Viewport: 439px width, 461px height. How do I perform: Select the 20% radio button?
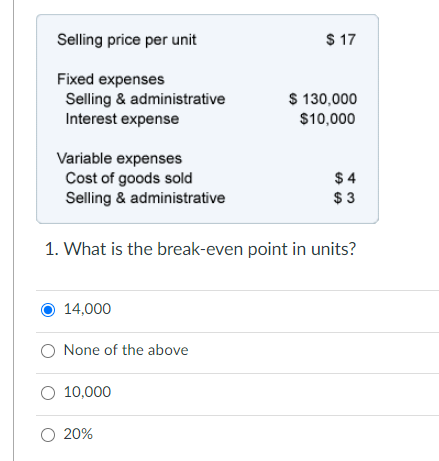pyautogui.click(x=48, y=435)
